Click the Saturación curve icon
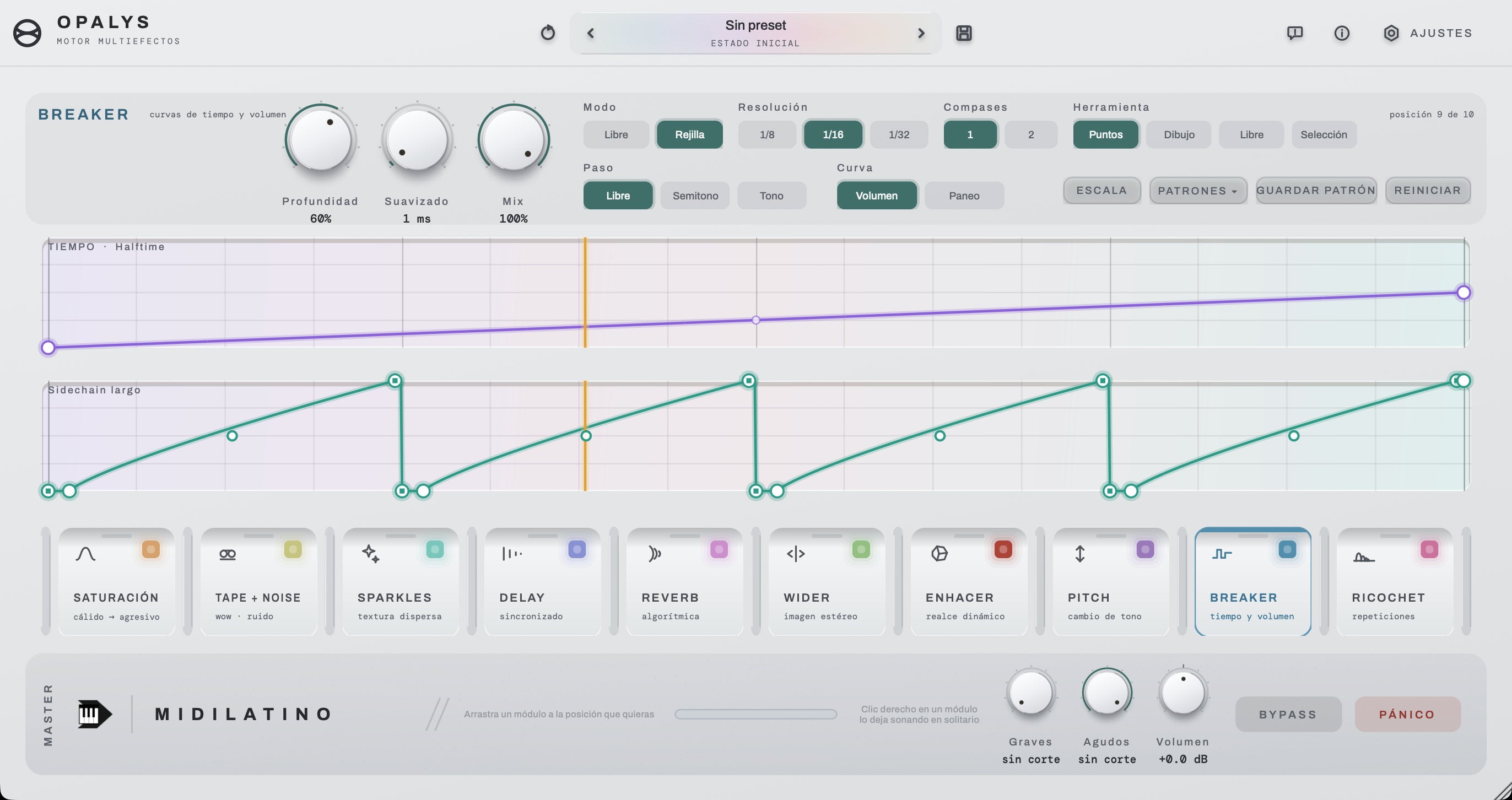The image size is (1512, 800). click(86, 554)
